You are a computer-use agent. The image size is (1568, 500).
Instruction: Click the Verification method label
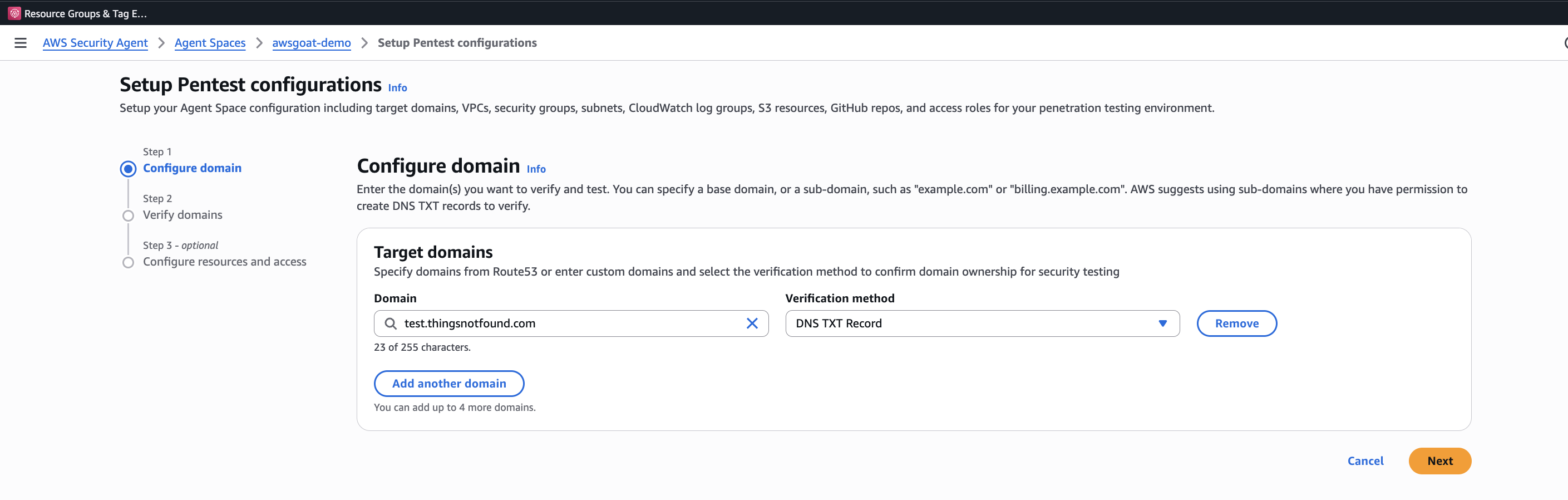pyautogui.click(x=840, y=298)
